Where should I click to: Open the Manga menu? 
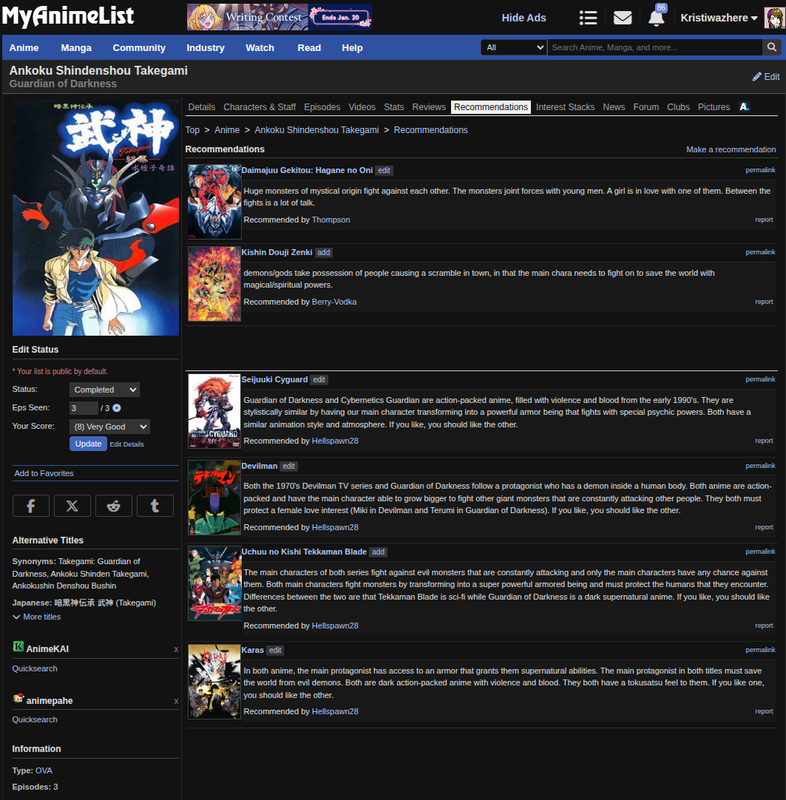click(x=76, y=47)
